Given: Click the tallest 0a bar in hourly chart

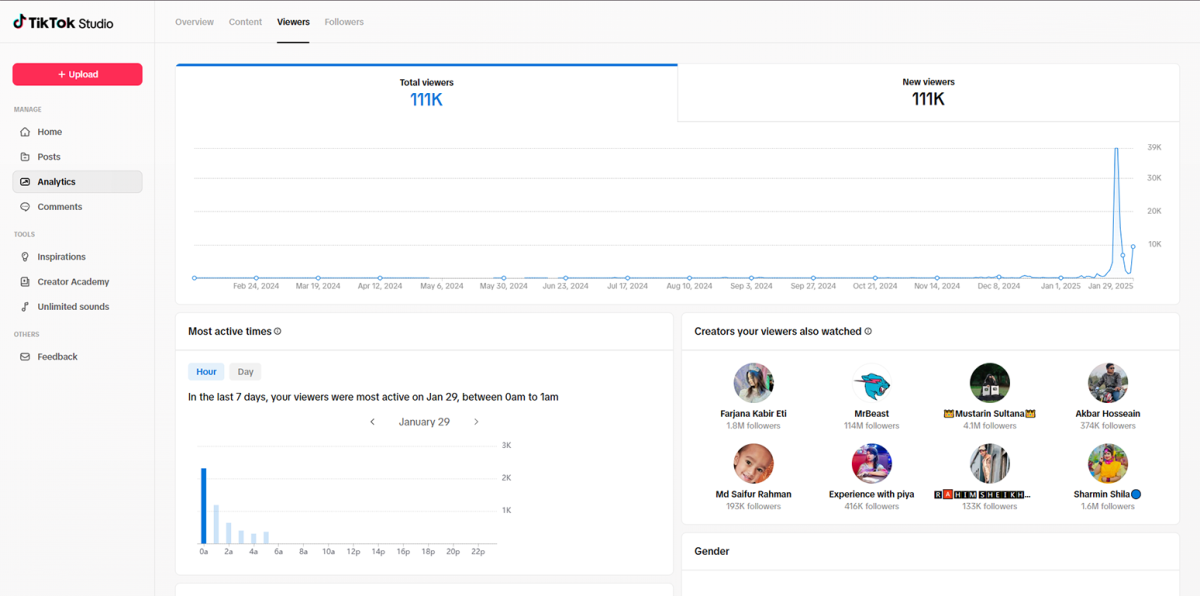Looking at the screenshot, I should pyautogui.click(x=203, y=506).
